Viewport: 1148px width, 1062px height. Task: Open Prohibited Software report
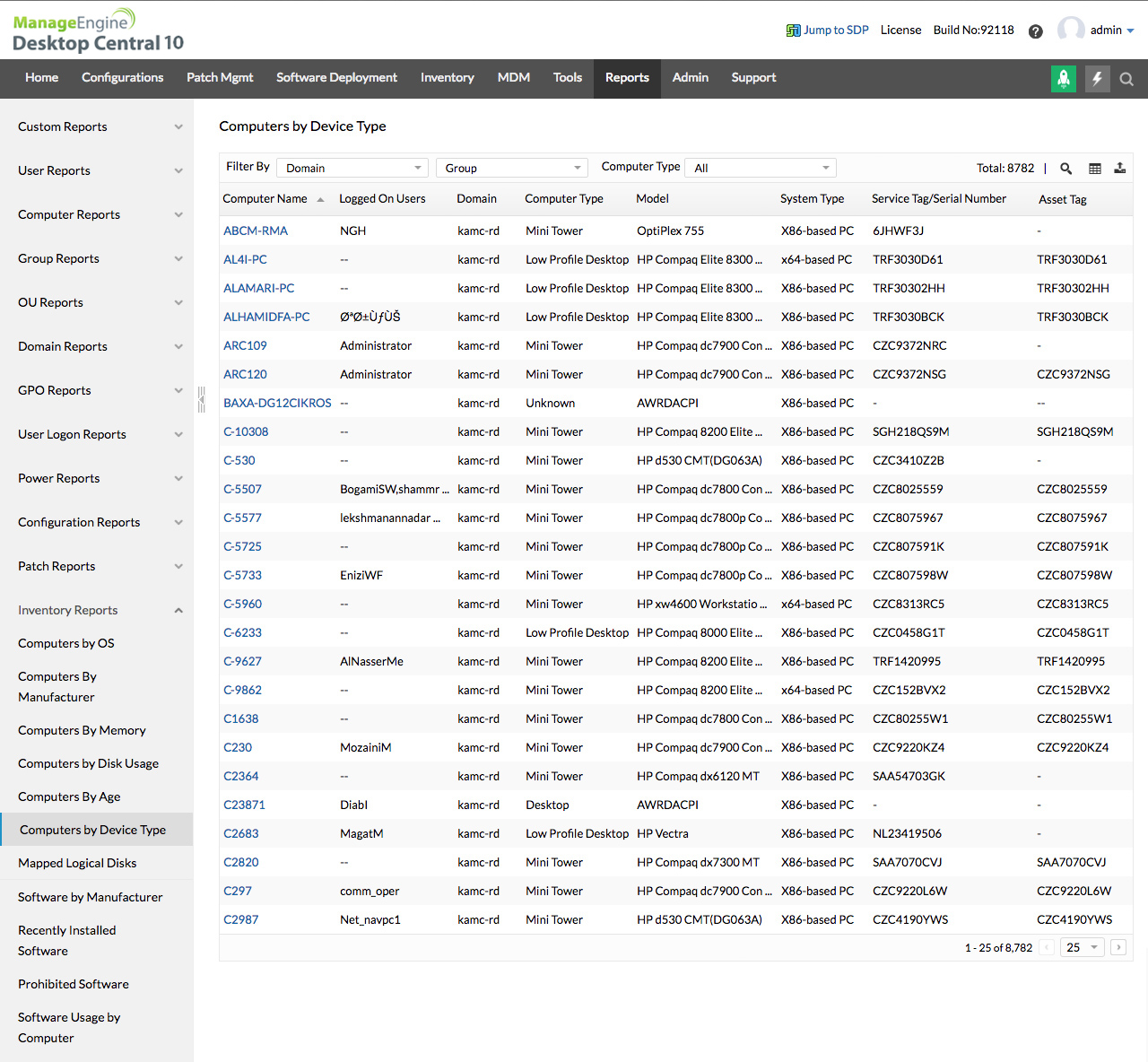74,984
